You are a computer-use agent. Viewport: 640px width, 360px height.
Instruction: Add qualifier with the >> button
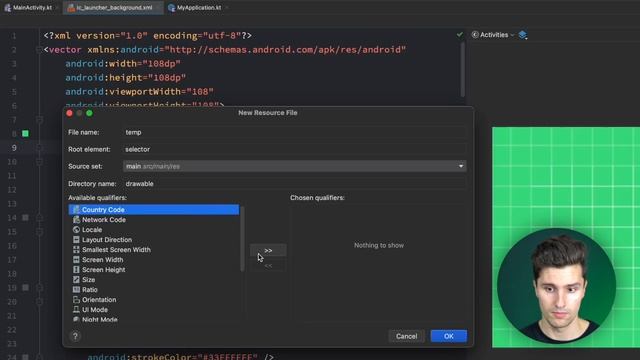click(x=268, y=250)
